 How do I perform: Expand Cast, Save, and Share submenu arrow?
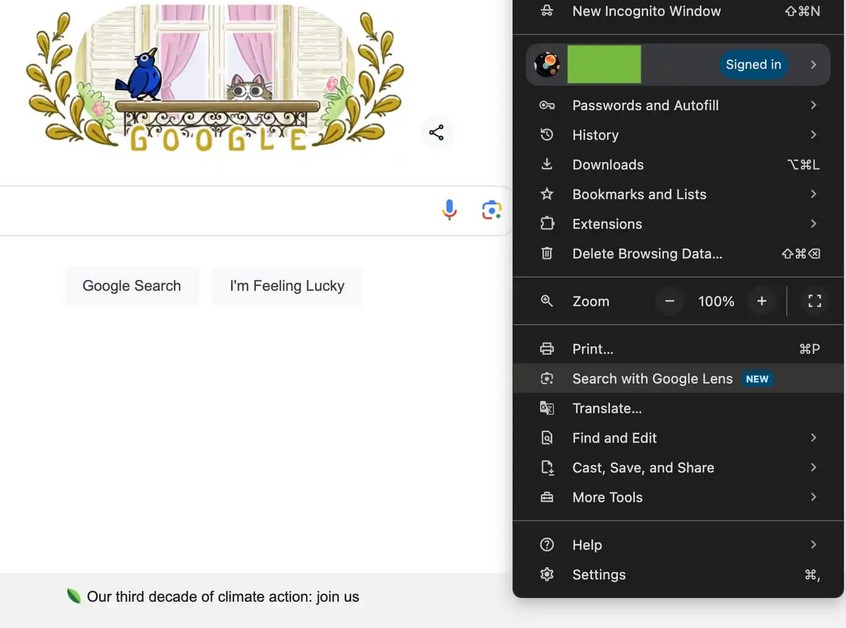pos(813,467)
